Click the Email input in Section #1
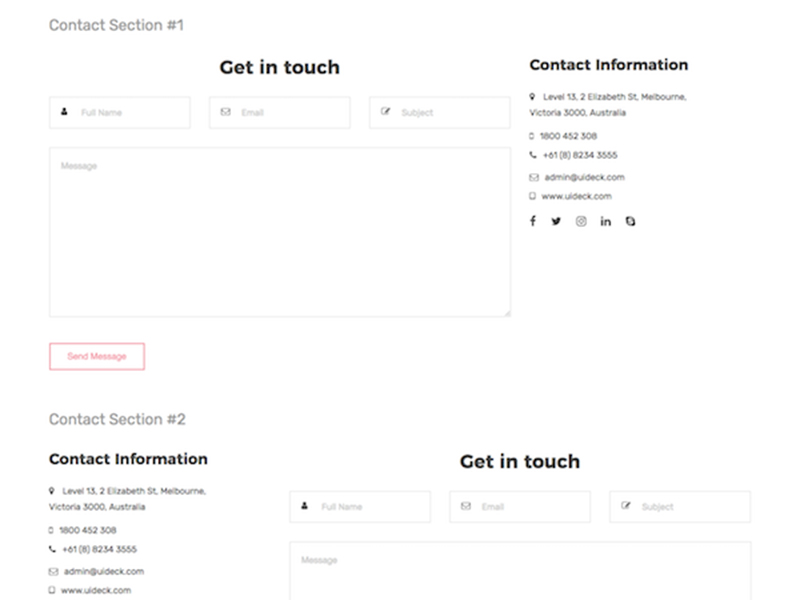This screenshot has width=800, height=600. point(290,113)
